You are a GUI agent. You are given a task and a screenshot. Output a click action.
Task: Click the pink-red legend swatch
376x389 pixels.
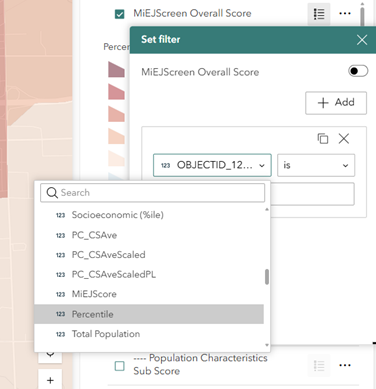point(116,91)
